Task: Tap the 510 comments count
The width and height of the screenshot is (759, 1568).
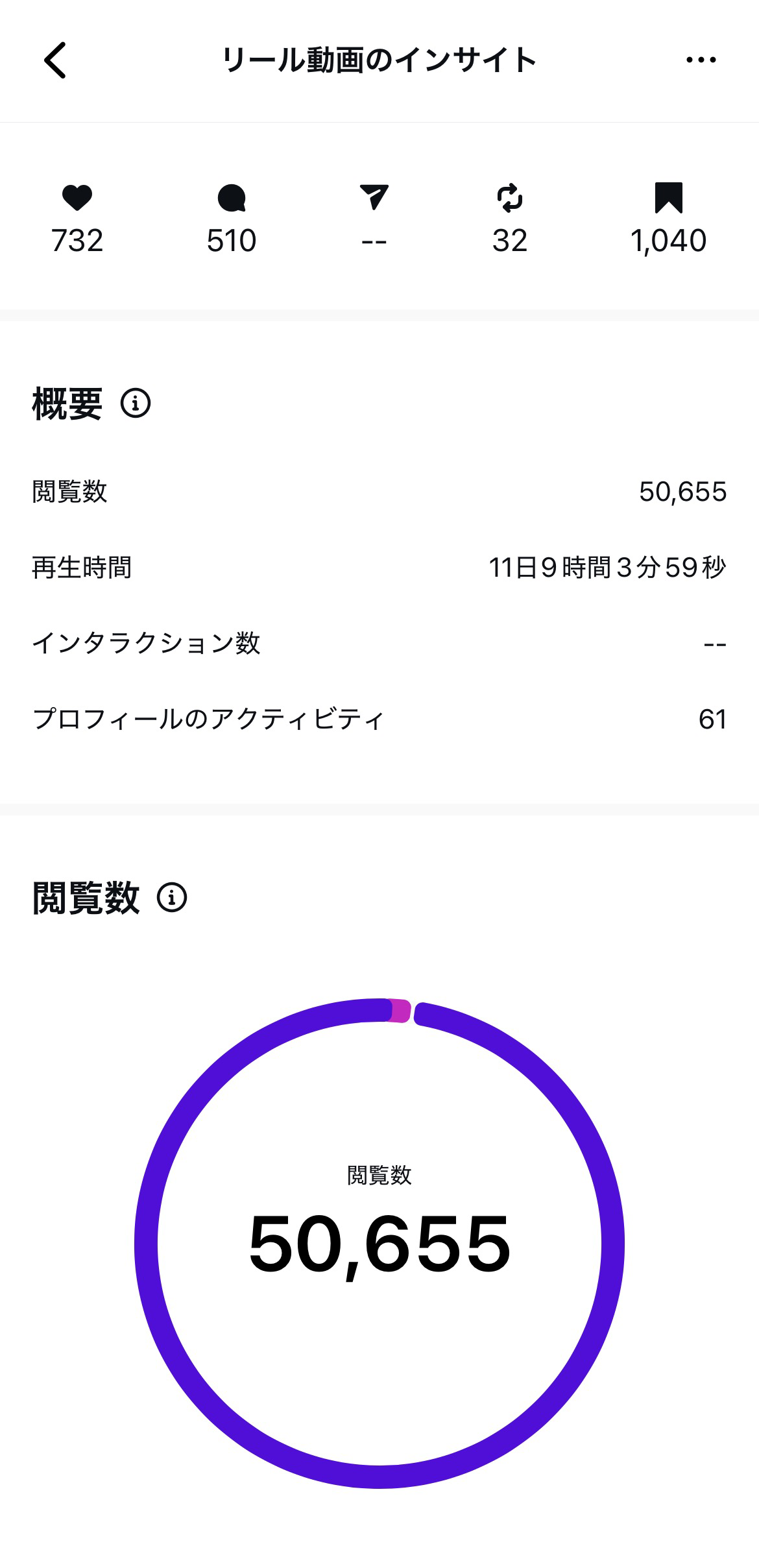Action: (x=232, y=241)
